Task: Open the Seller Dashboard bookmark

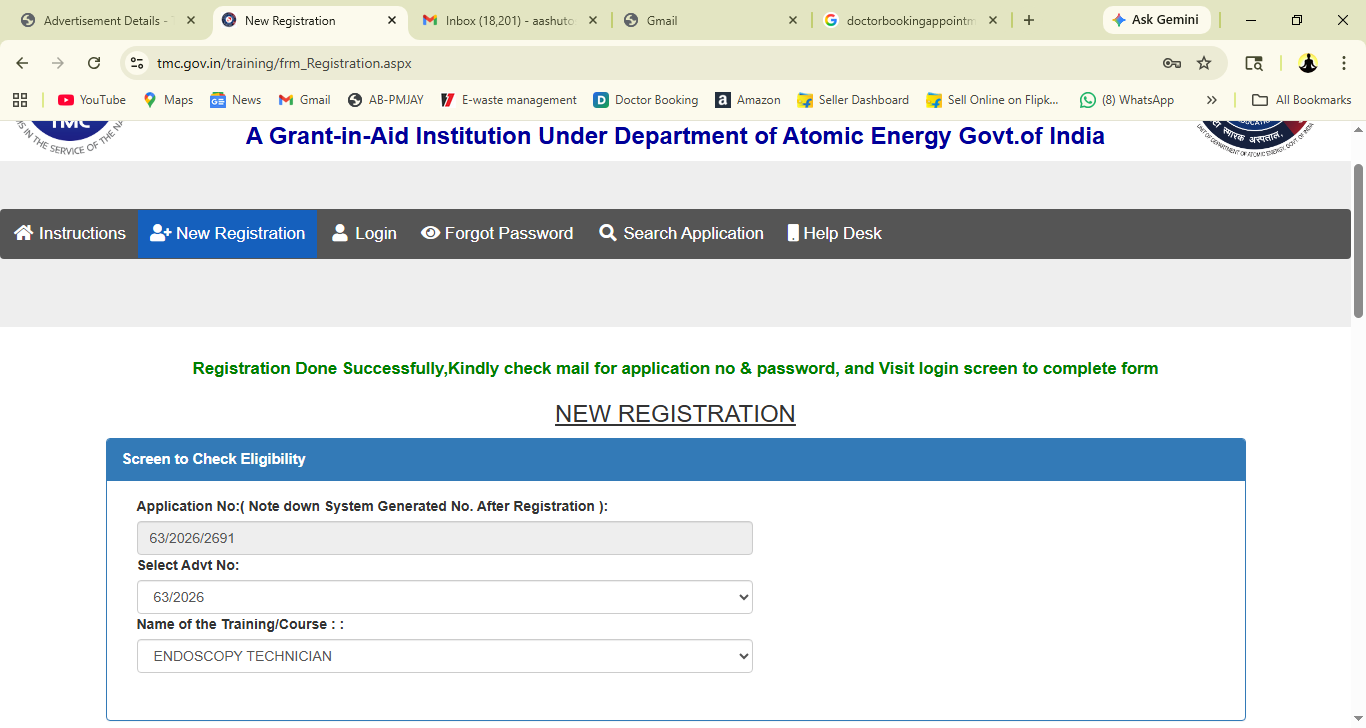Action: (x=853, y=100)
